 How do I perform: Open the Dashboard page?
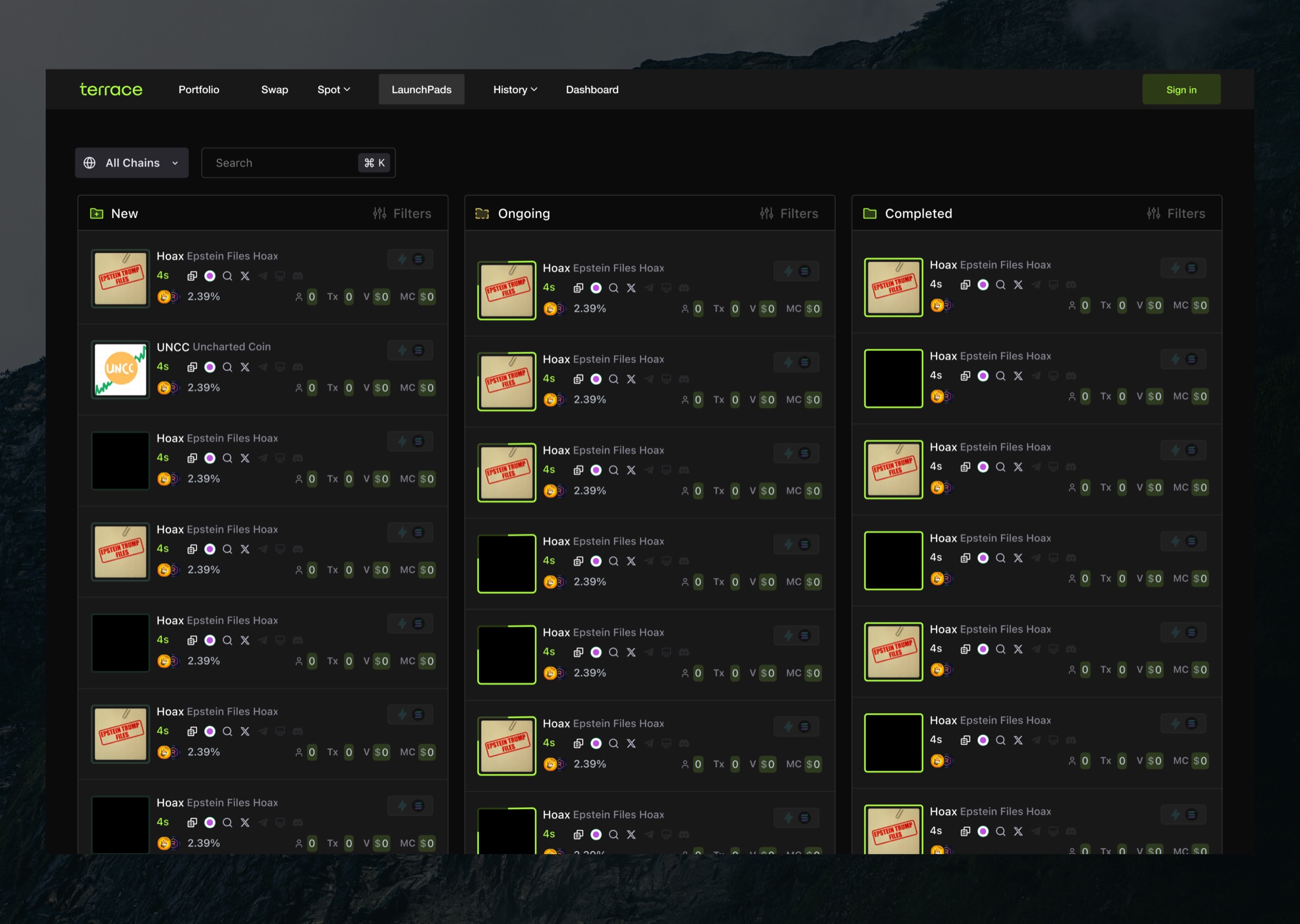pos(591,89)
